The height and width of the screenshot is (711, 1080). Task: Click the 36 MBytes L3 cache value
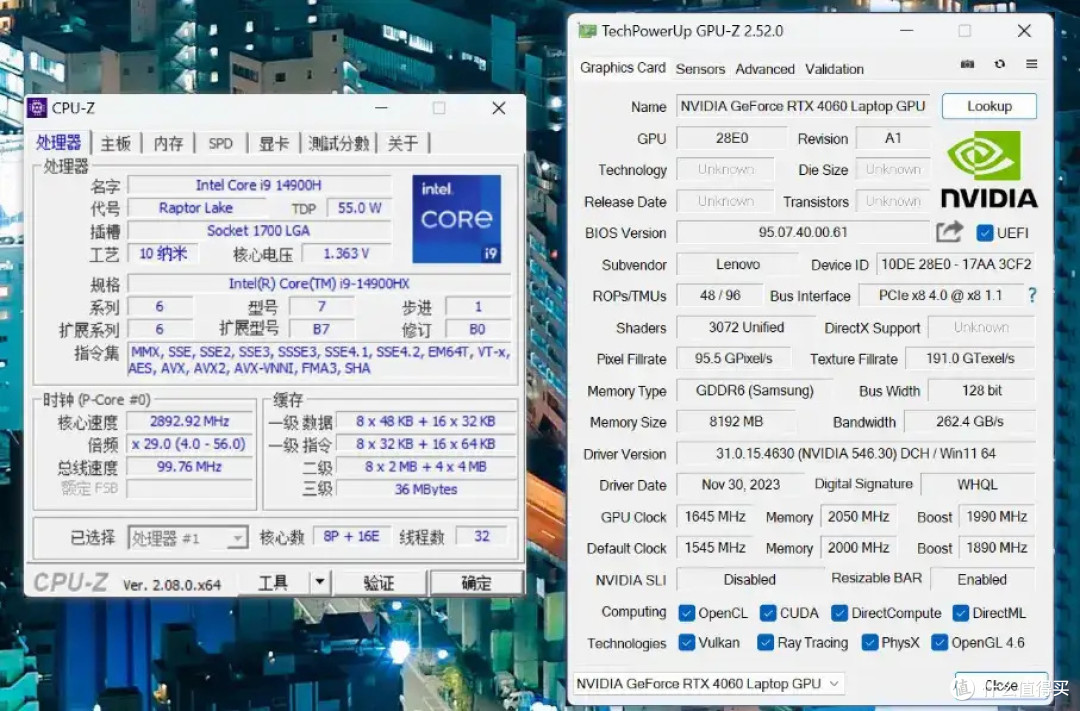tap(426, 489)
